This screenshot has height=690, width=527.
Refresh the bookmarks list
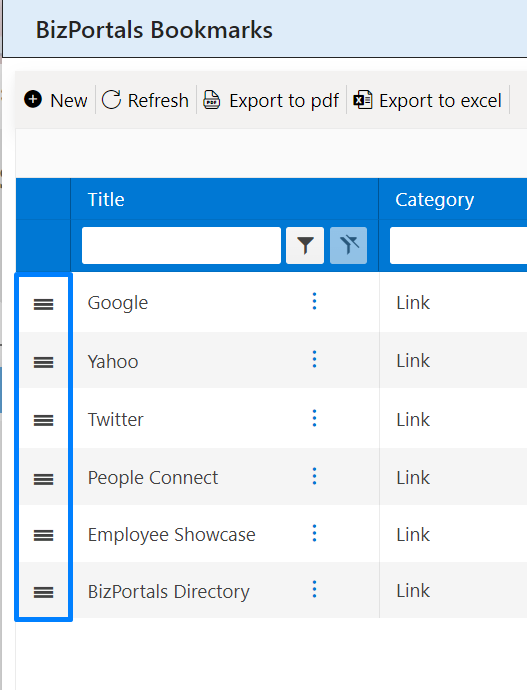(146, 100)
